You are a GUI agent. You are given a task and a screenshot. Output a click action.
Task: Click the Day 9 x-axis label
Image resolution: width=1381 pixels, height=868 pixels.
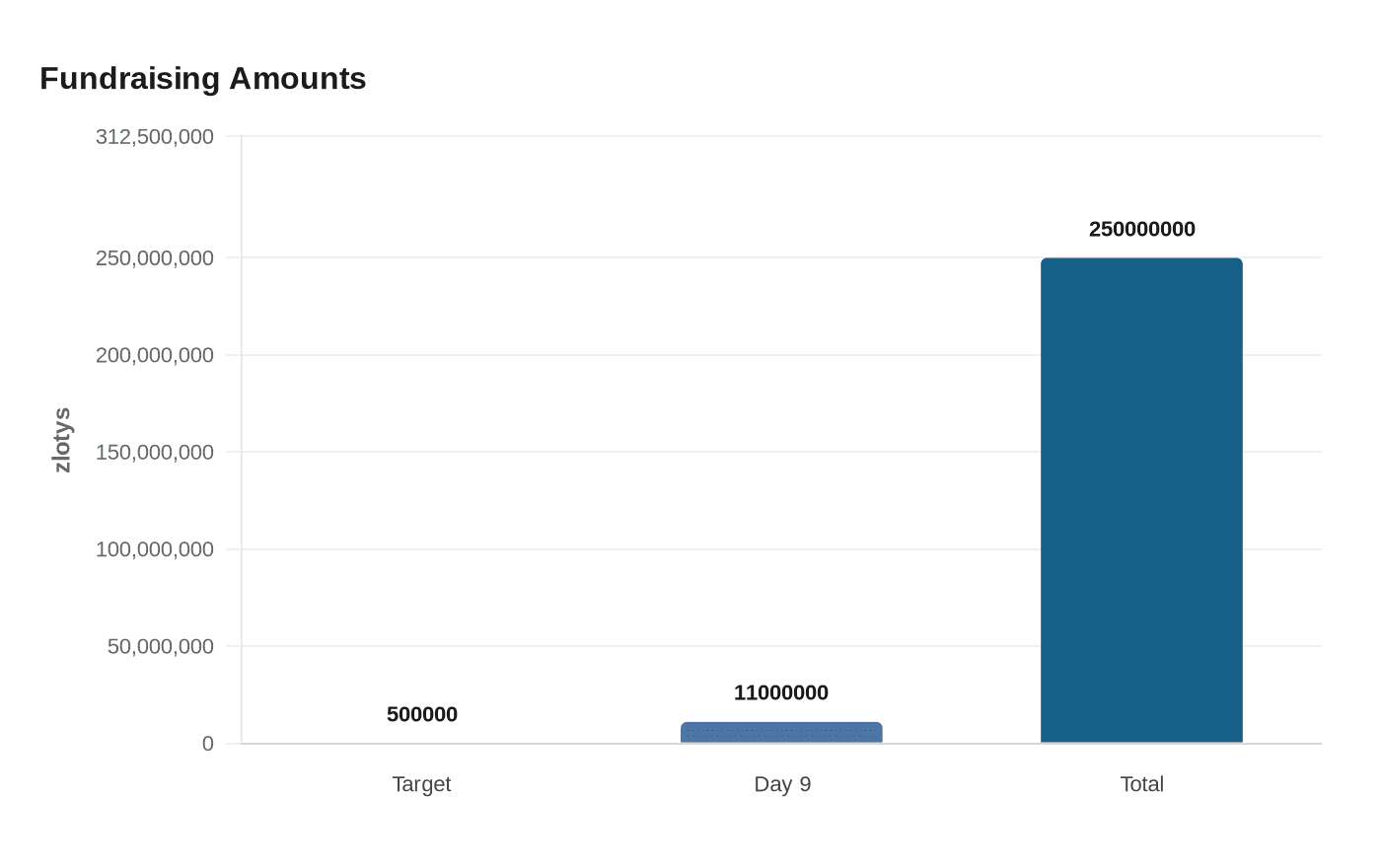[782, 784]
